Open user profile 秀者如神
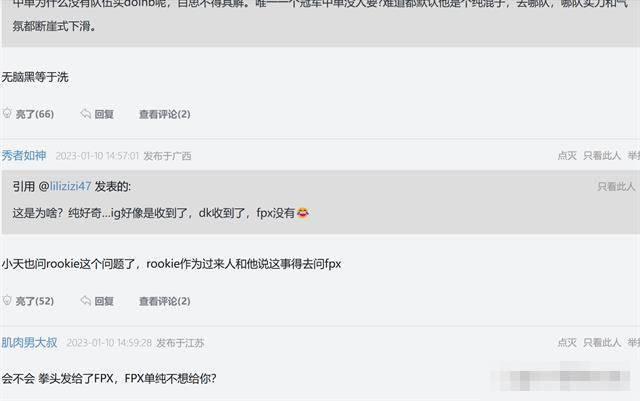This screenshot has height=401, width=640. coord(24,155)
